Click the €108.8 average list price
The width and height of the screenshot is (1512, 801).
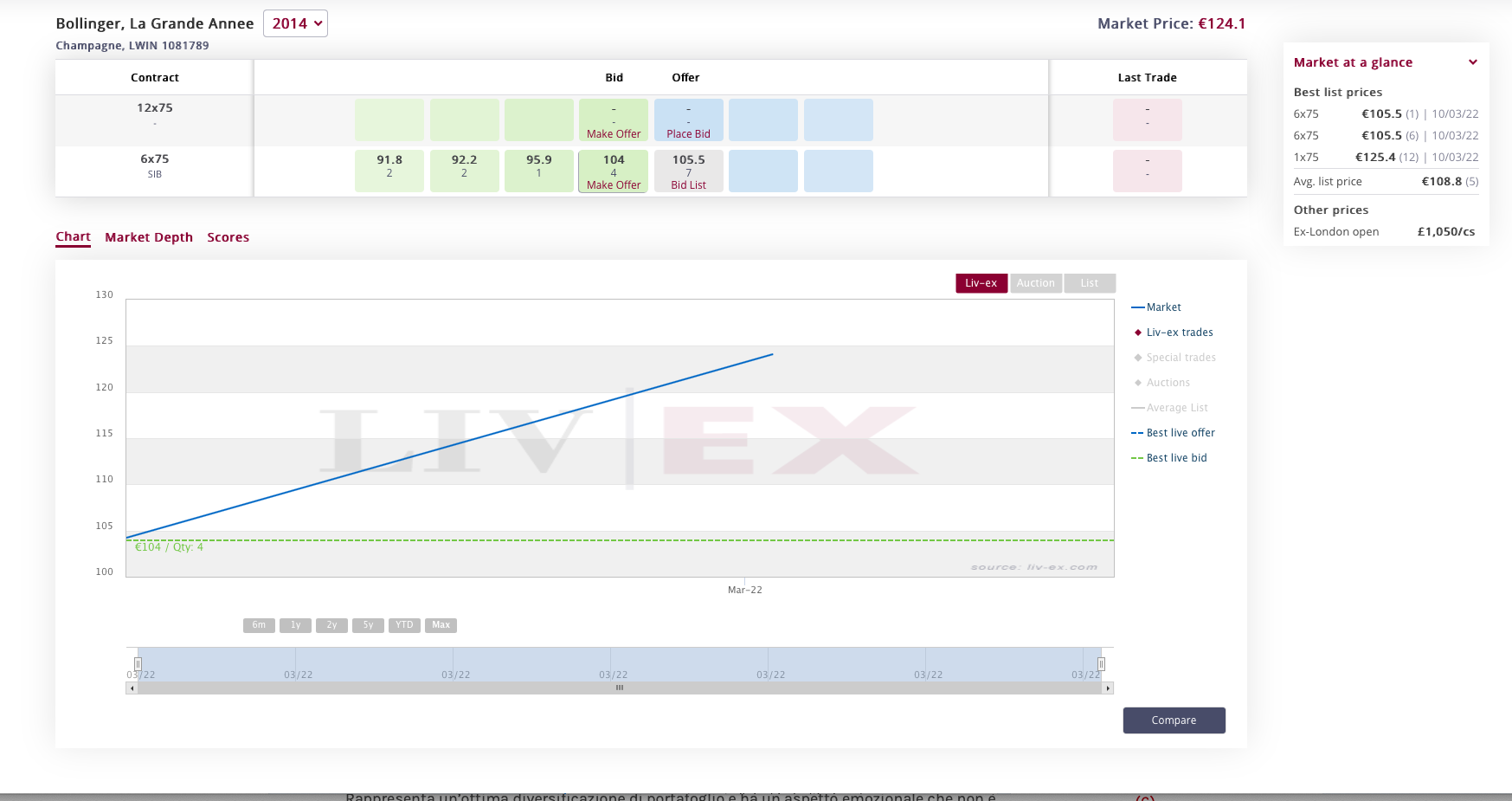(x=1441, y=182)
